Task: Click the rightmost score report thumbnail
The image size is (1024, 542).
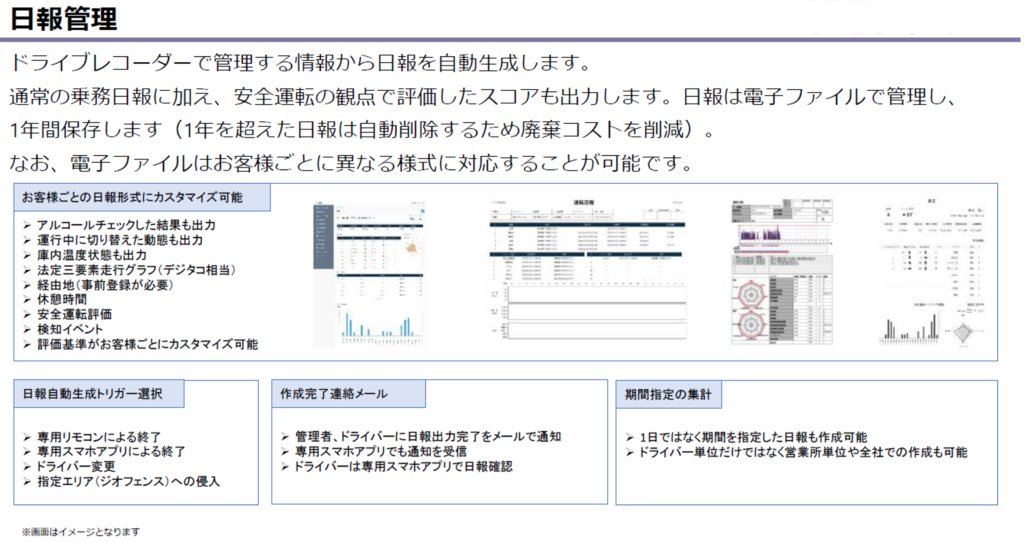Action: point(930,272)
